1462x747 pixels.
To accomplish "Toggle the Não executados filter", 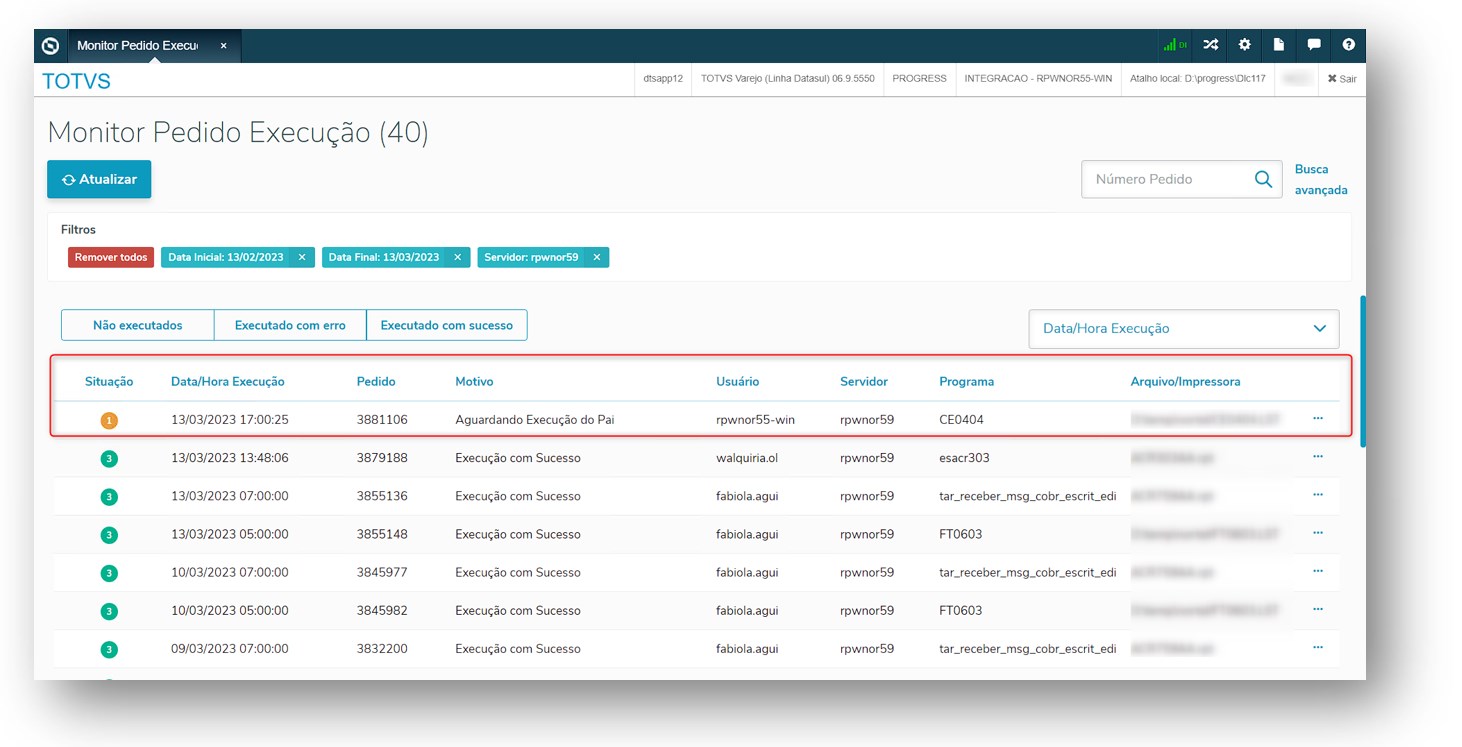I will (137, 325).
